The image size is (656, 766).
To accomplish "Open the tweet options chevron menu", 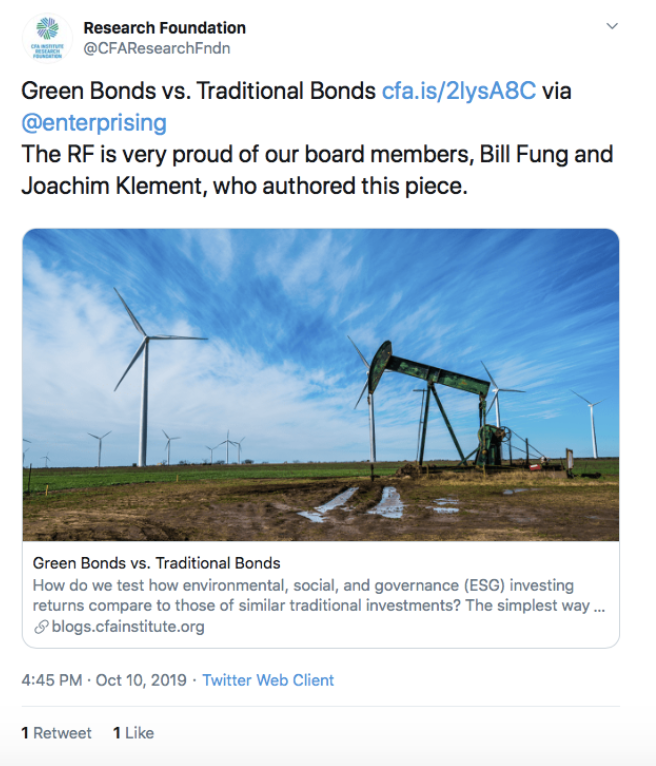I will [612, 26].
